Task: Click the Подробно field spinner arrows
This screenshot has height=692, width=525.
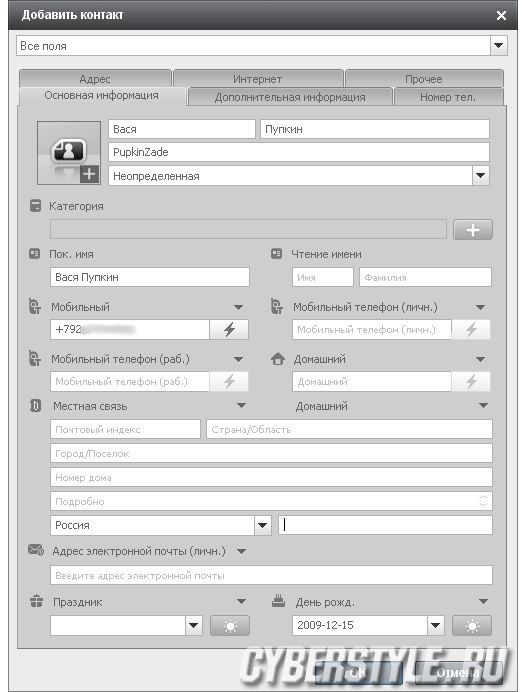Action: tap(484, 501)
